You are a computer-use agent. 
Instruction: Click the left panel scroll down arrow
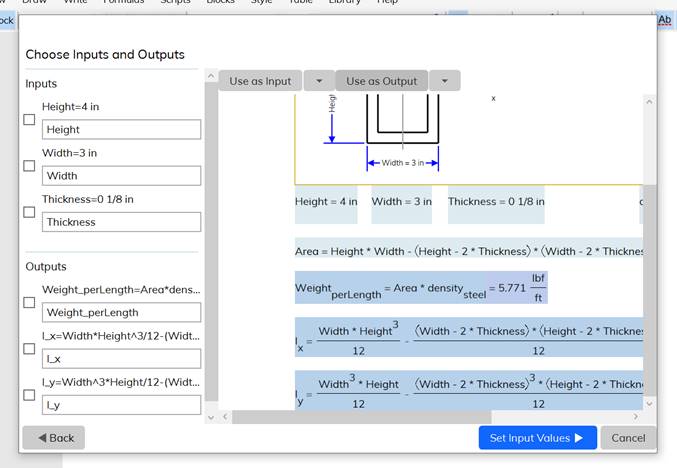point(211,417)
